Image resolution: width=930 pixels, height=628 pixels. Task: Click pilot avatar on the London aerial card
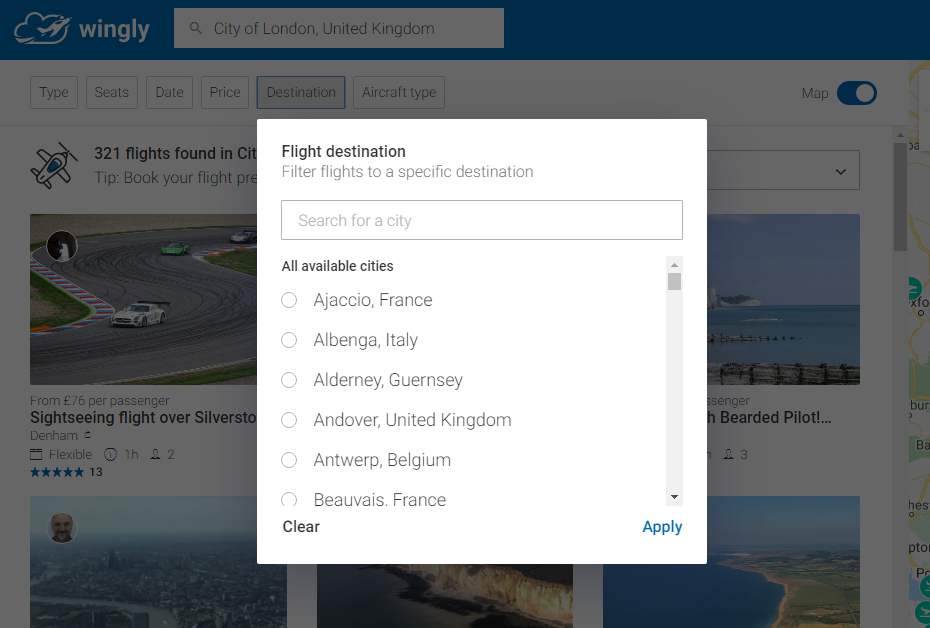(x=62, y=528)
